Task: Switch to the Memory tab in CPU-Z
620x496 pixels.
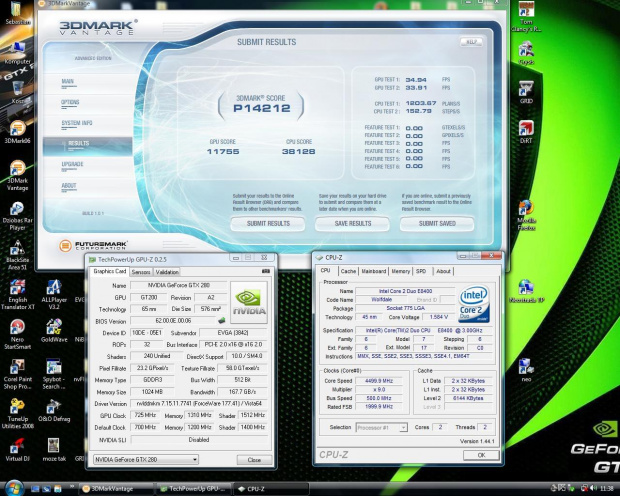Action: (401, 271)
